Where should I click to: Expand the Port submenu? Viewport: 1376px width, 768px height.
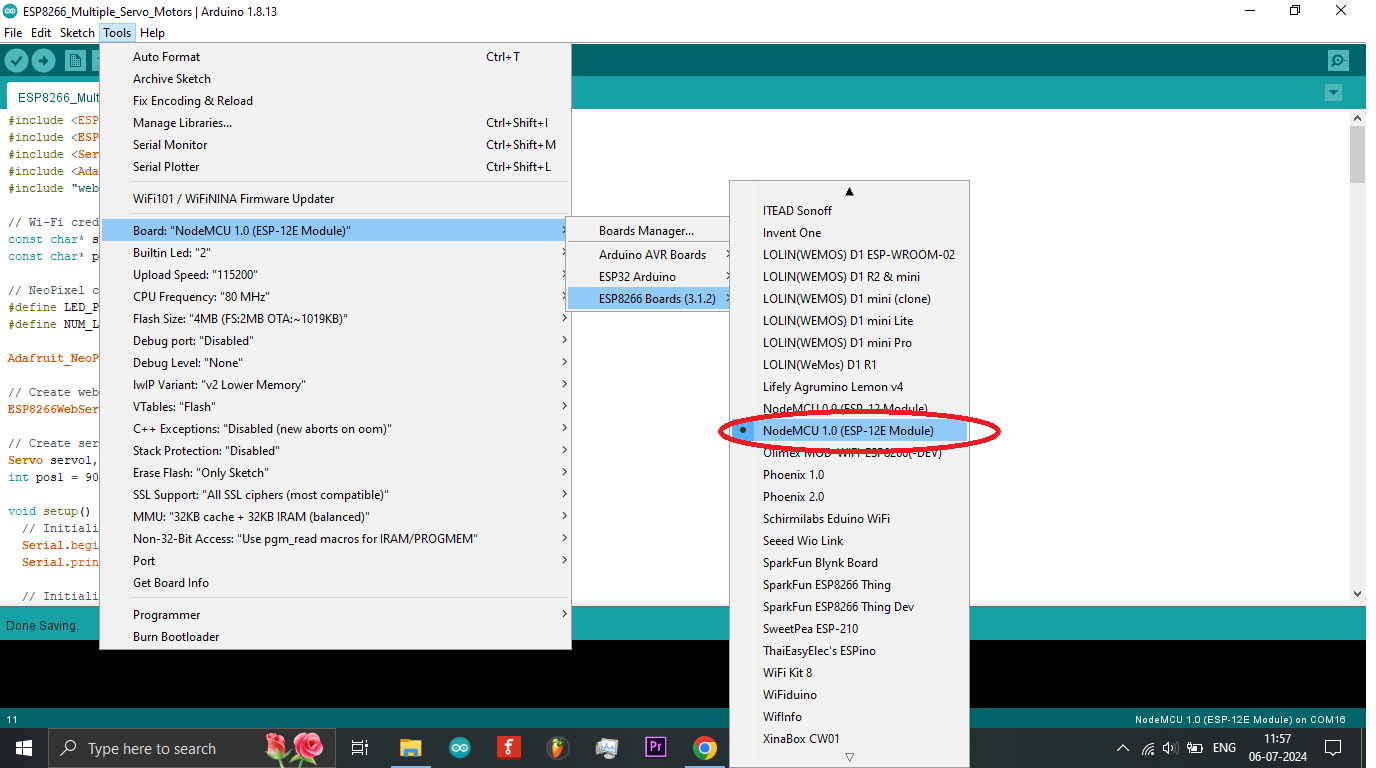(335, 561)
